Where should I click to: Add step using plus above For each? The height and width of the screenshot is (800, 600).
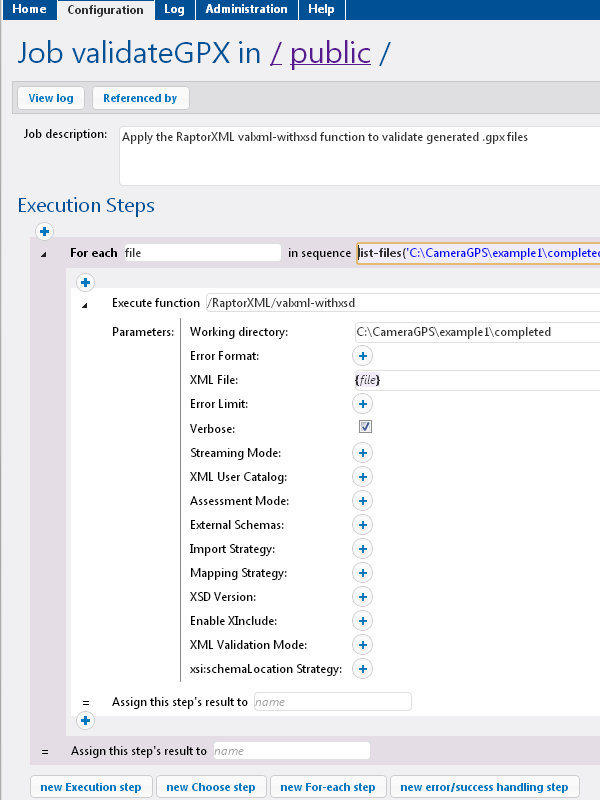(44, 232)
